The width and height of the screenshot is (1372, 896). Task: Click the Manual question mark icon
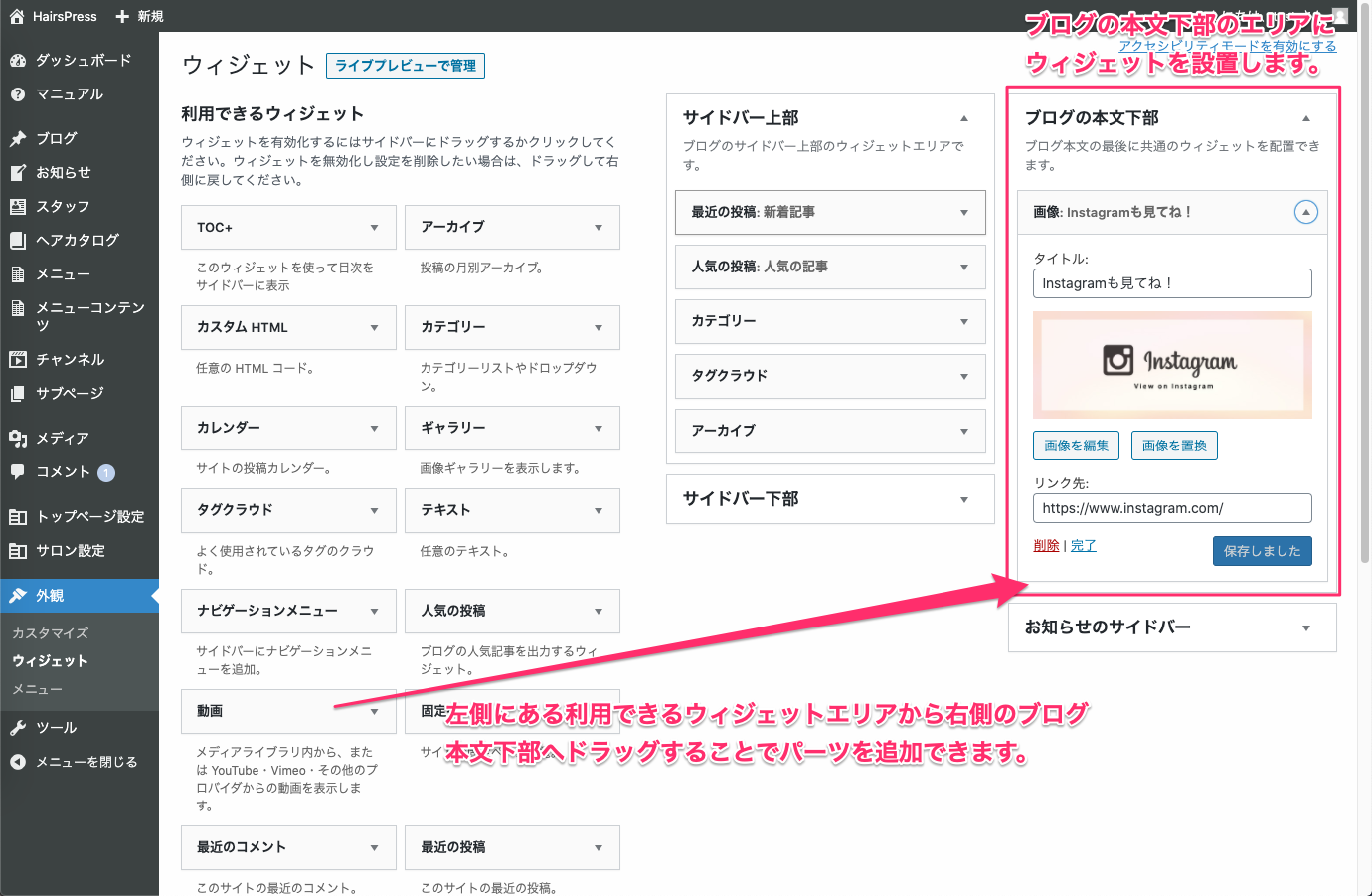18,94
